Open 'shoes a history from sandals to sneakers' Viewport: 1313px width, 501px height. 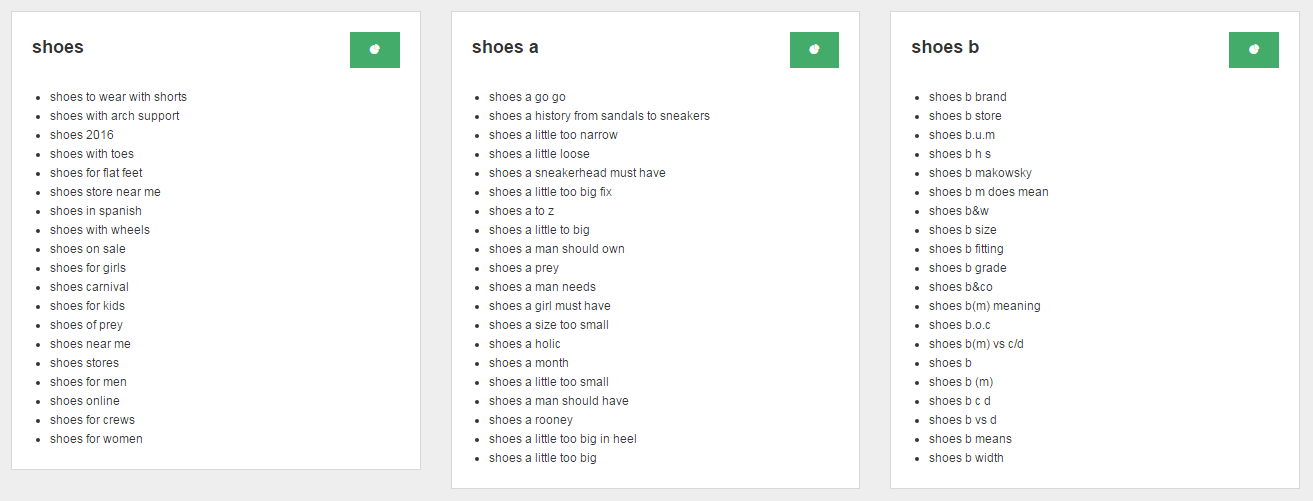tap(599, 116)
